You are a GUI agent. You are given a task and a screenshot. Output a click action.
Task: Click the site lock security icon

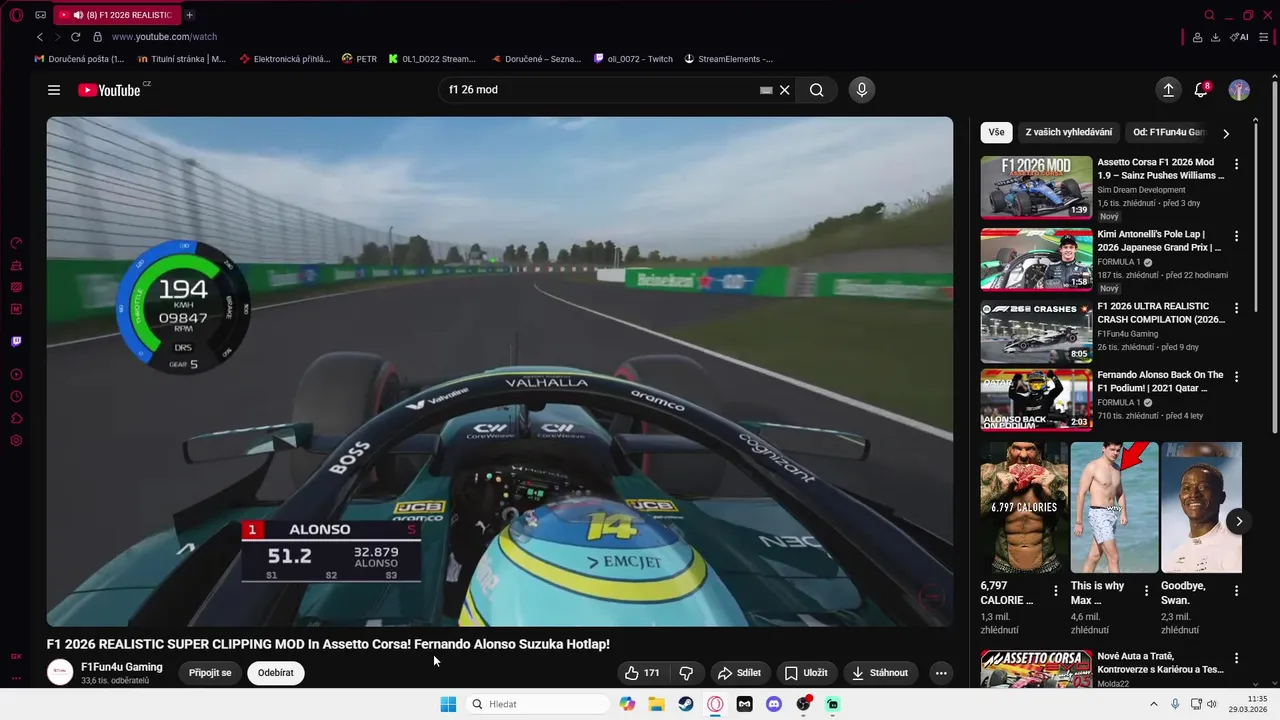(x=97, y=37)
